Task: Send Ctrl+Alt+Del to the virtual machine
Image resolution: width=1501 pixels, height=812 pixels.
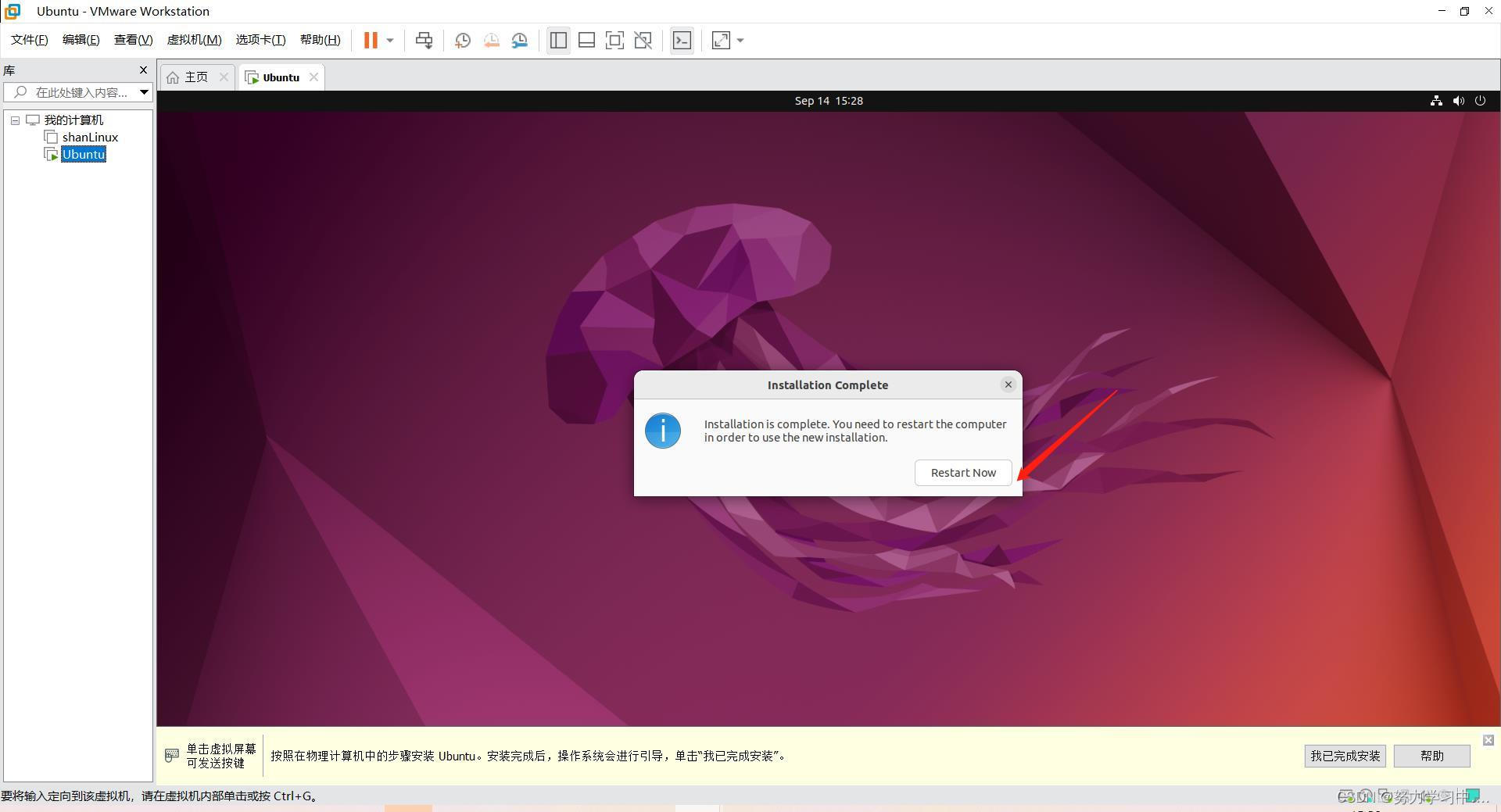Action: (x=425, y=40)
